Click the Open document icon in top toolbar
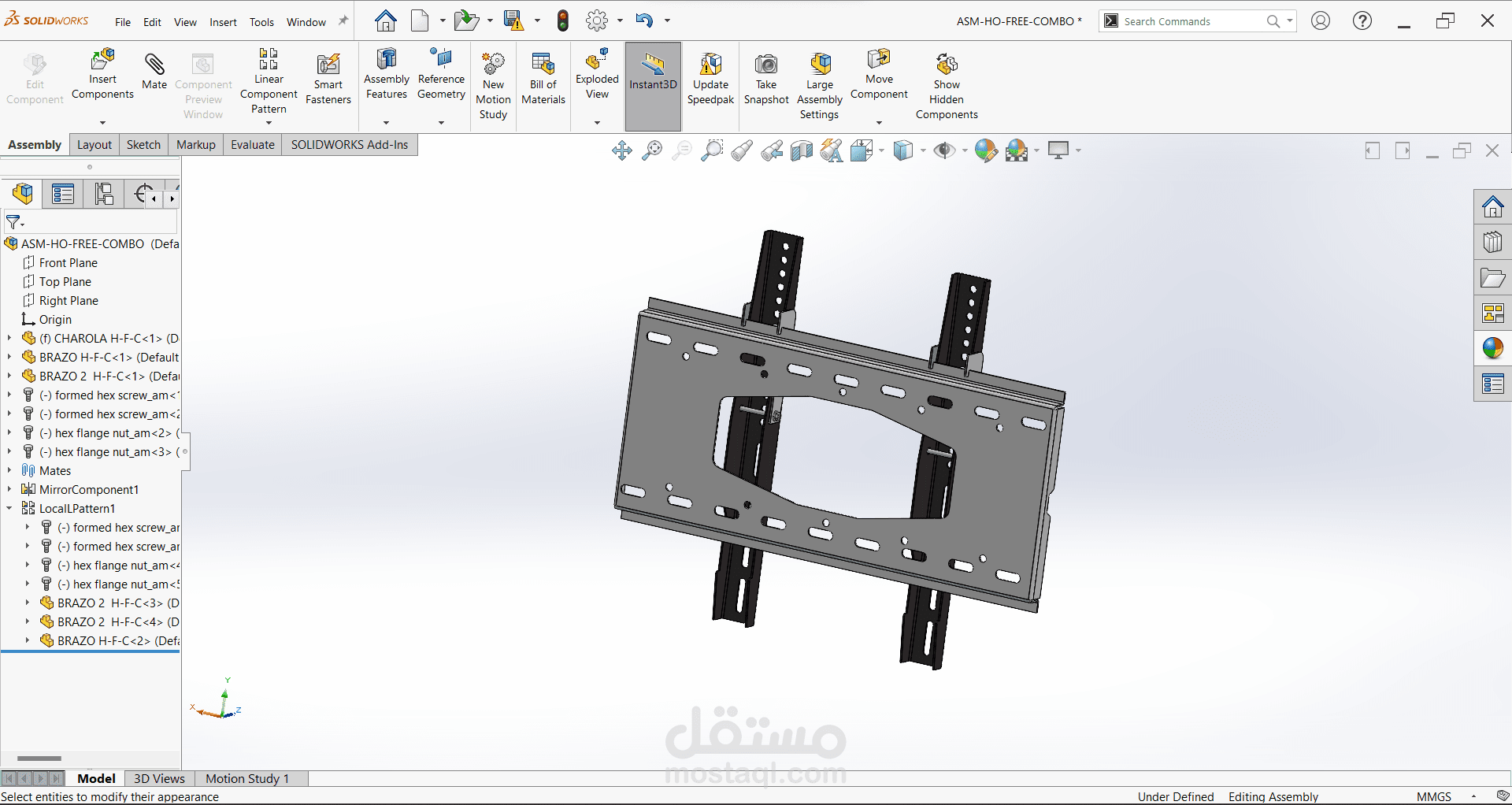This screenshot has height=805, width=1512. [466, 20]
